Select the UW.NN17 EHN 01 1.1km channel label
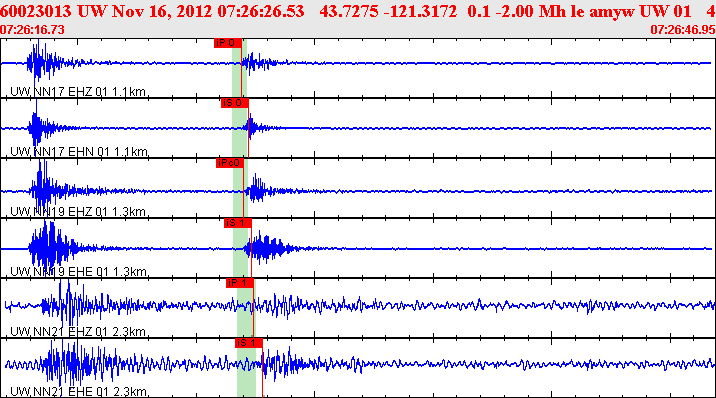Image resolution: width=716 pixels, height=398 pixels. click(79, 152)
